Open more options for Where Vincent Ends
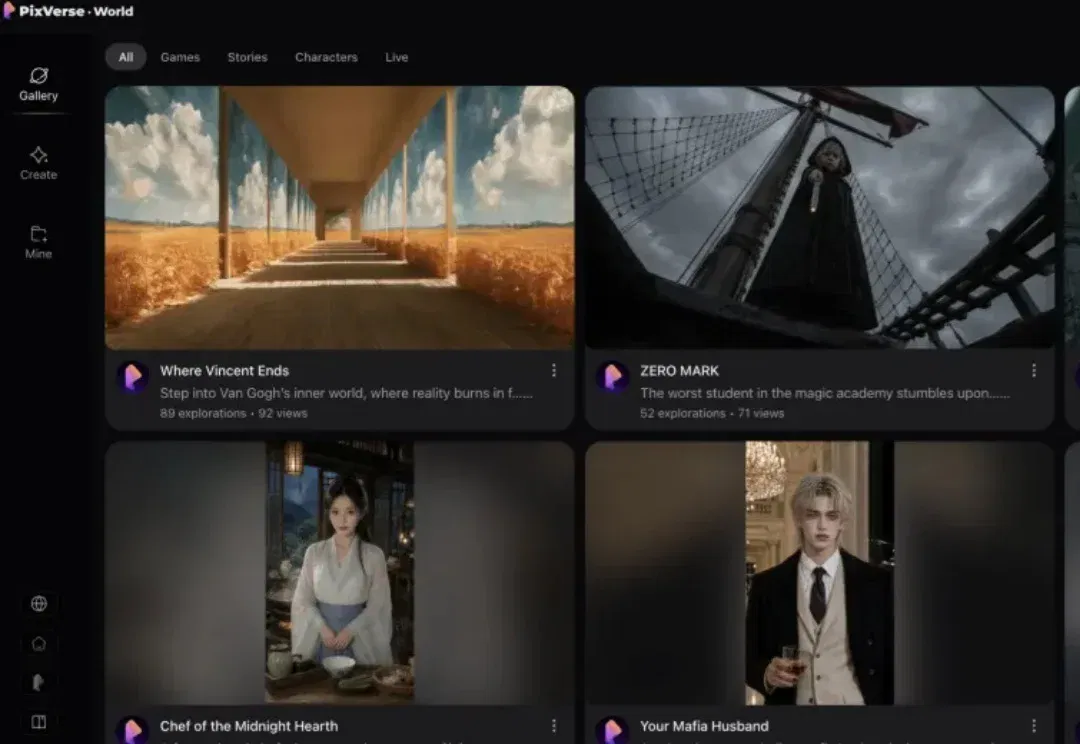Screen dimensions: 1080x744 [x=554, y=371]
